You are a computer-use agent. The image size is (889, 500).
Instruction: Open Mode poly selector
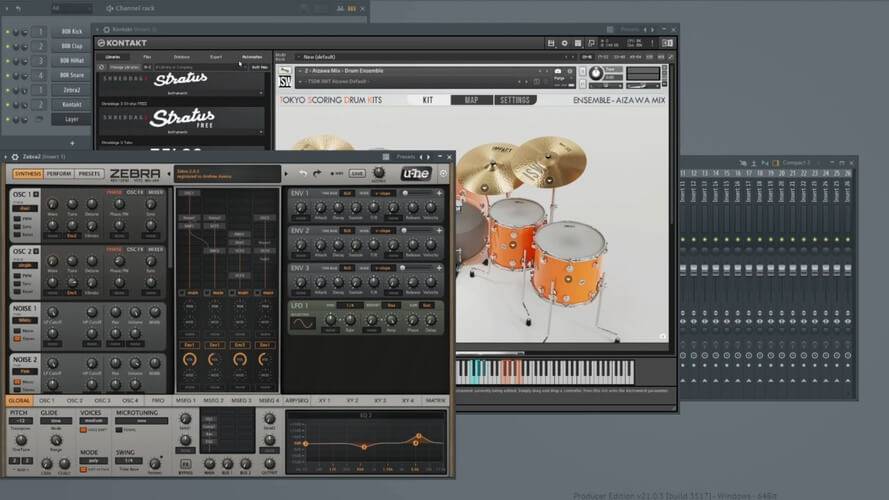point(94,461)
